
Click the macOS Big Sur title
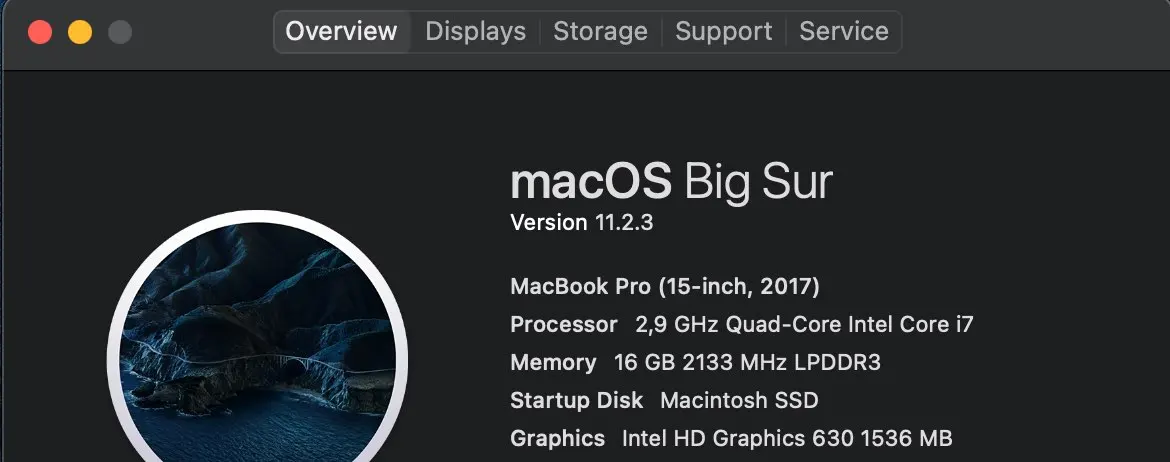click(x=671, y=184)
